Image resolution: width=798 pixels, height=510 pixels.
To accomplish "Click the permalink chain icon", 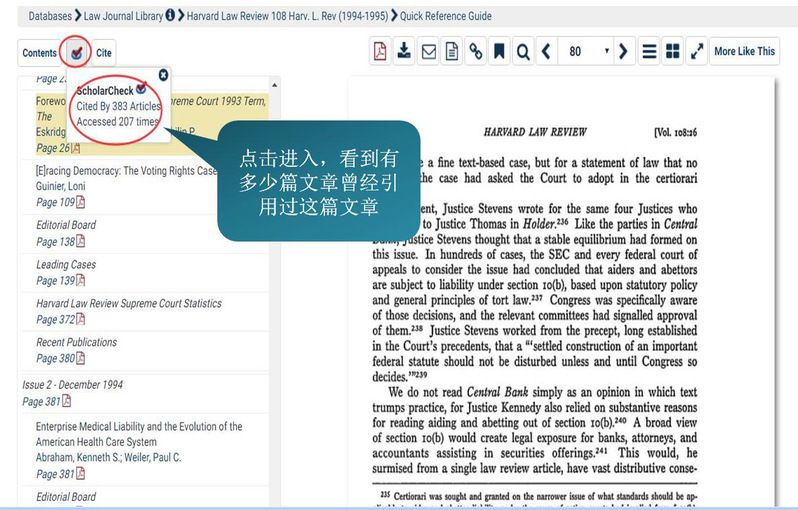I will coord(476,52).
